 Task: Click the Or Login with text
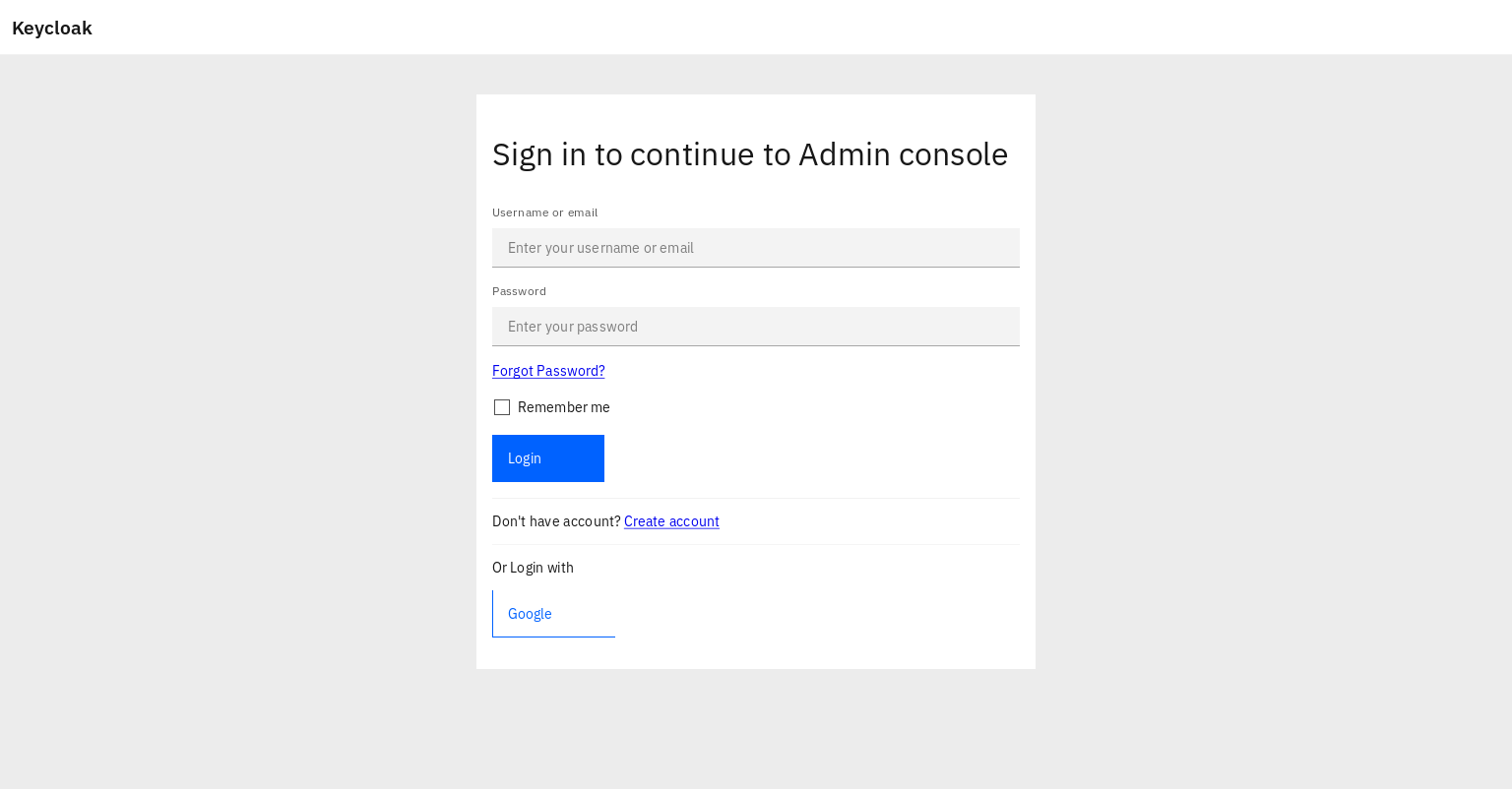click(x=533, y=568)
